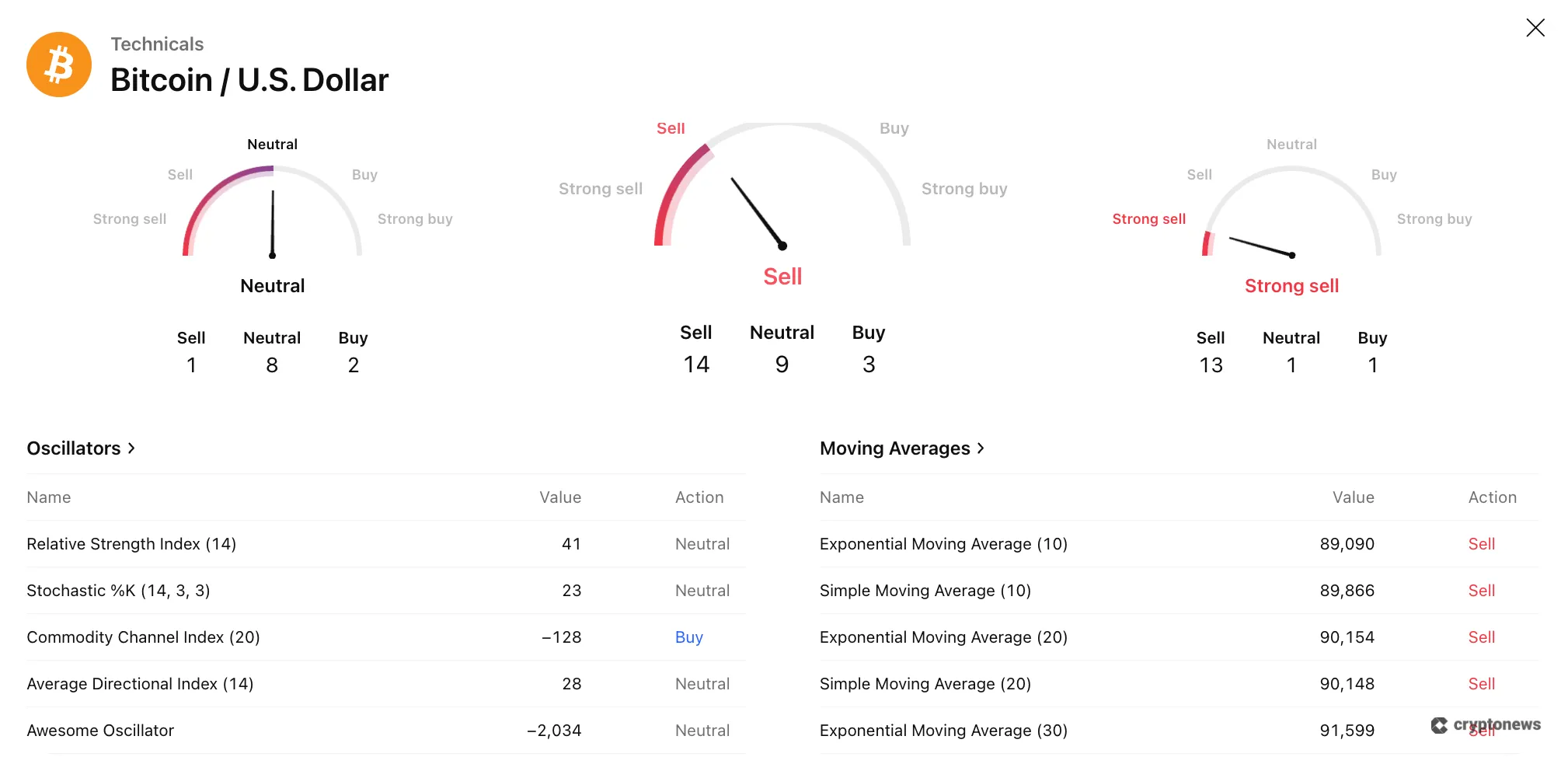Screen dimensions: 1568x757
Task: Click the Buy count under right gauge
Action: tap(1372, 364)
